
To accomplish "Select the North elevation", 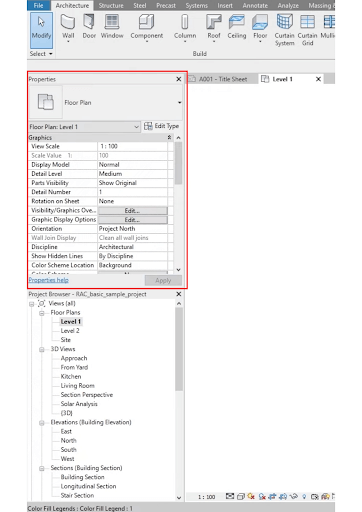I will [x=68, y=440].
